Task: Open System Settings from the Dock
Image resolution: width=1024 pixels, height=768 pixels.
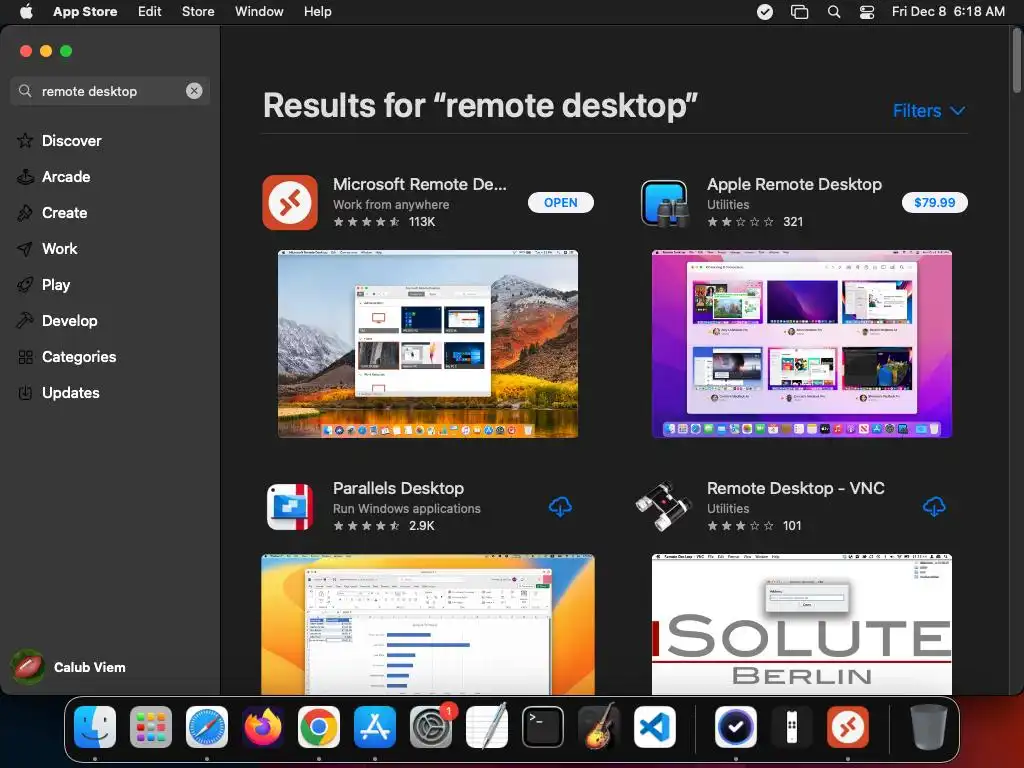Action: tap(431, 727)
